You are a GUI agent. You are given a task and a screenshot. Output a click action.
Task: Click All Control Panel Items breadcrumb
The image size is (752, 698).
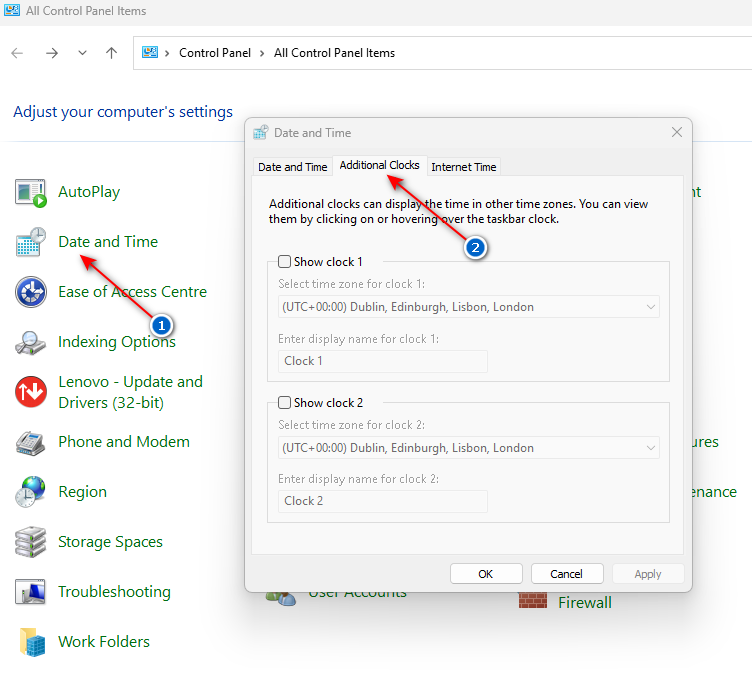click(334, 53)
